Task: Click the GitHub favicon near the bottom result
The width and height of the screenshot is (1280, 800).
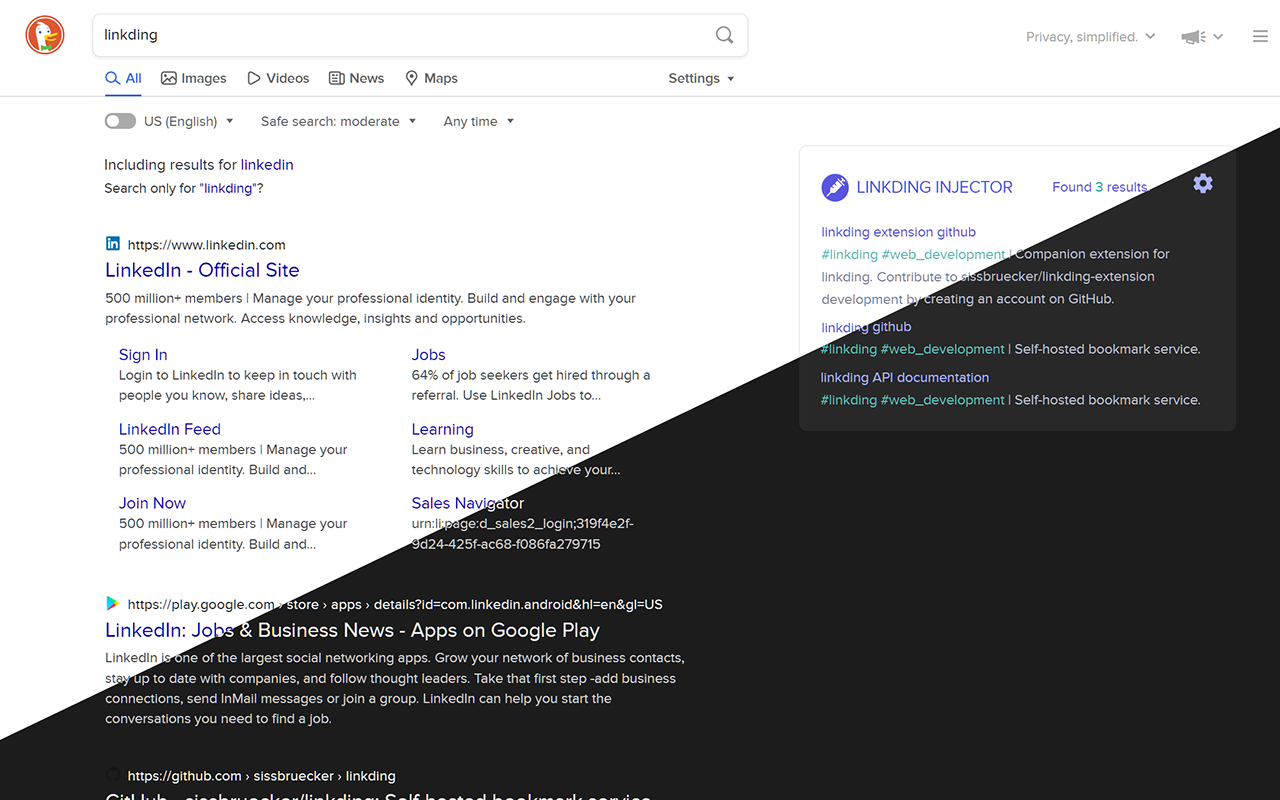Action: tap(112, 775)
